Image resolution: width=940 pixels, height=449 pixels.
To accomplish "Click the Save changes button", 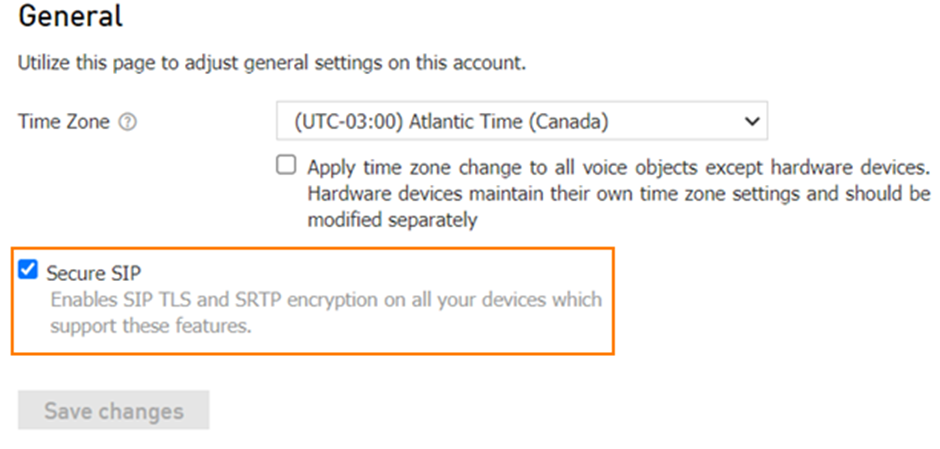I will (x=113, y=411).
